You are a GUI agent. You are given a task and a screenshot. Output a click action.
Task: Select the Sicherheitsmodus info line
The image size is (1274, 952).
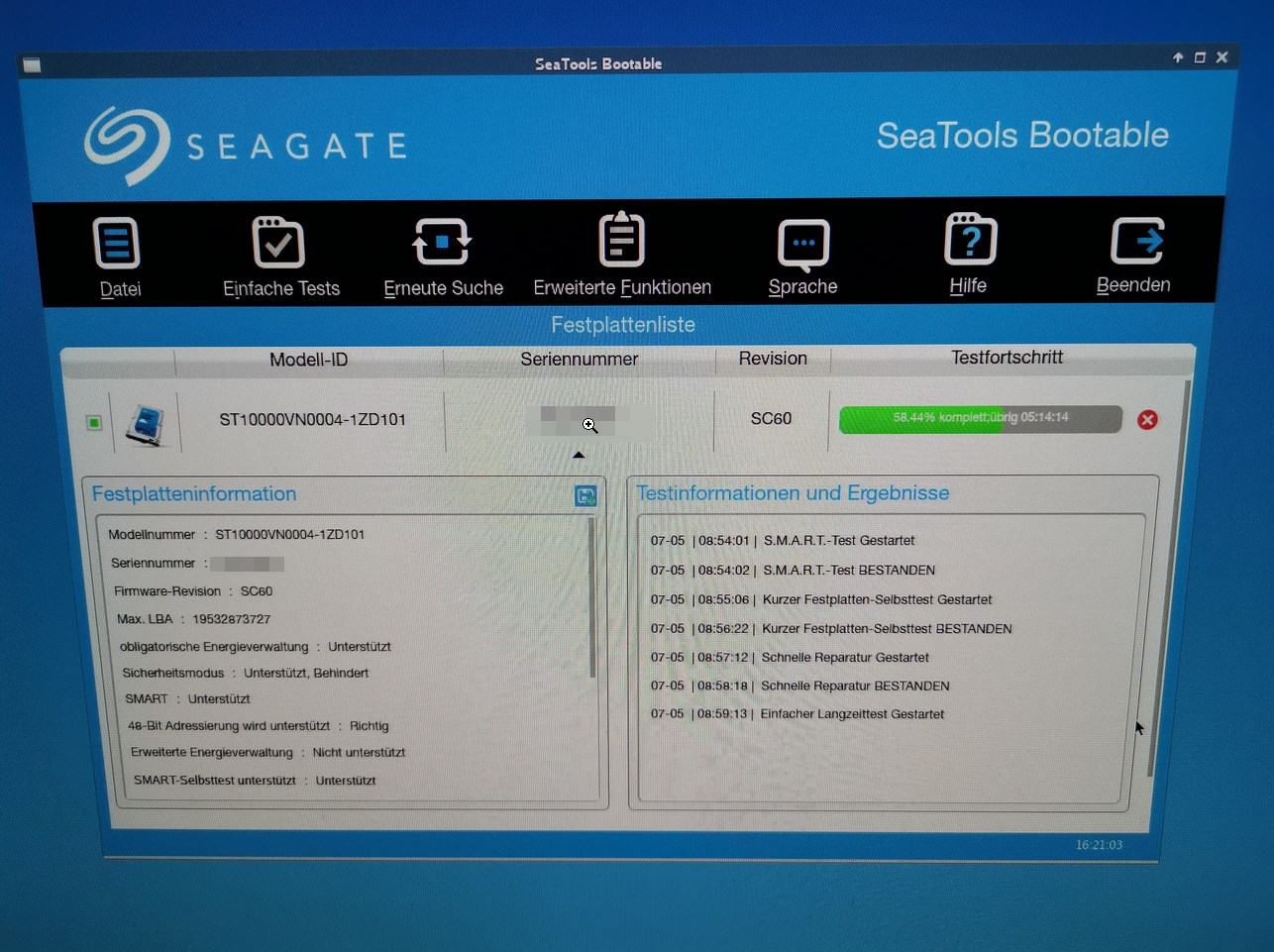[x=245, y=673]
